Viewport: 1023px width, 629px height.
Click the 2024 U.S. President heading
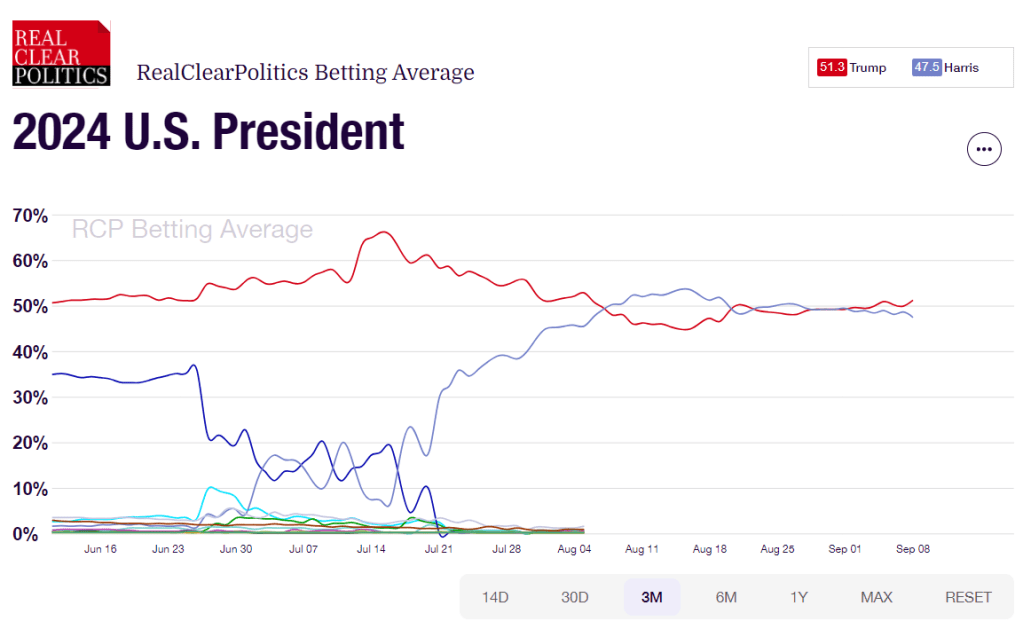[x=209, y=131]
